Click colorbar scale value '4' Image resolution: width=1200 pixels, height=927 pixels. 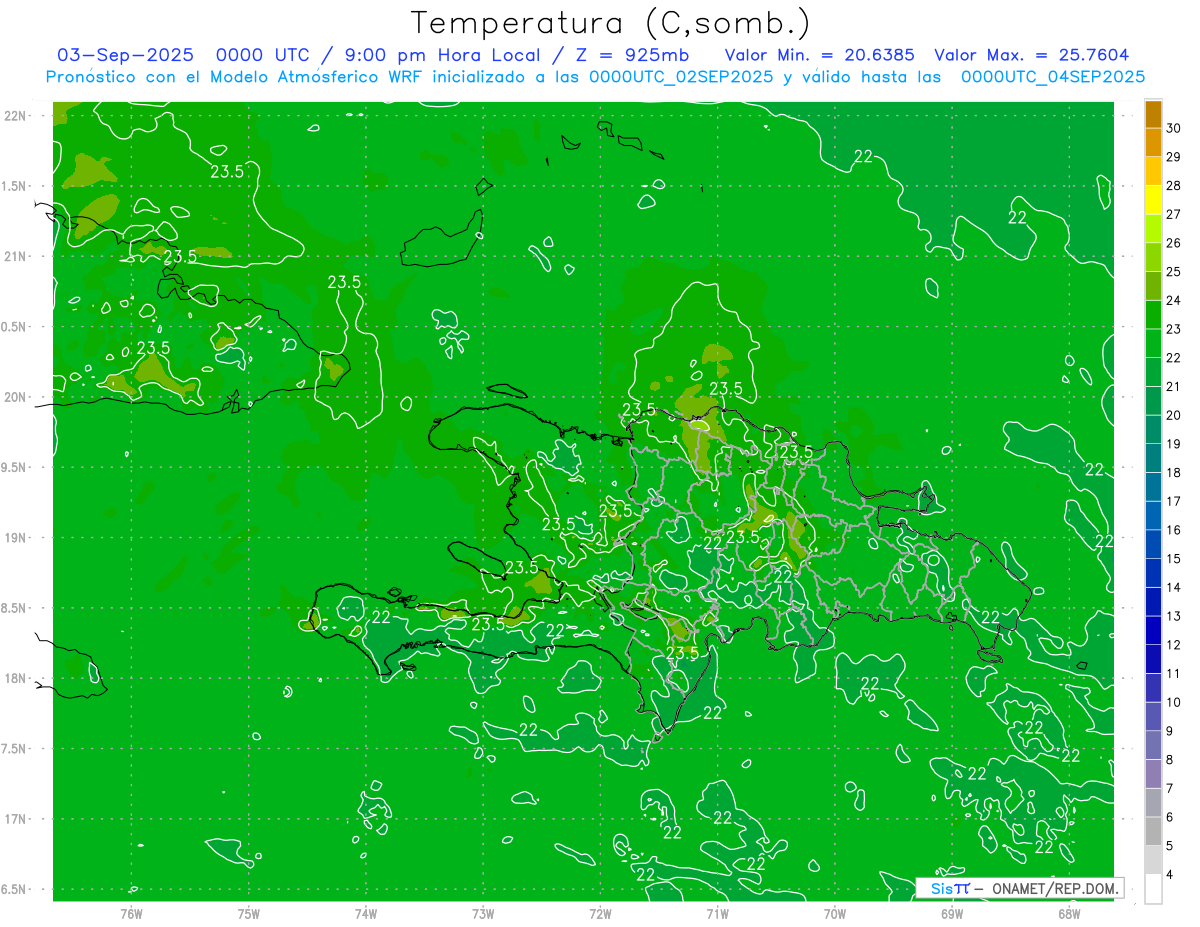point(1171,875)
